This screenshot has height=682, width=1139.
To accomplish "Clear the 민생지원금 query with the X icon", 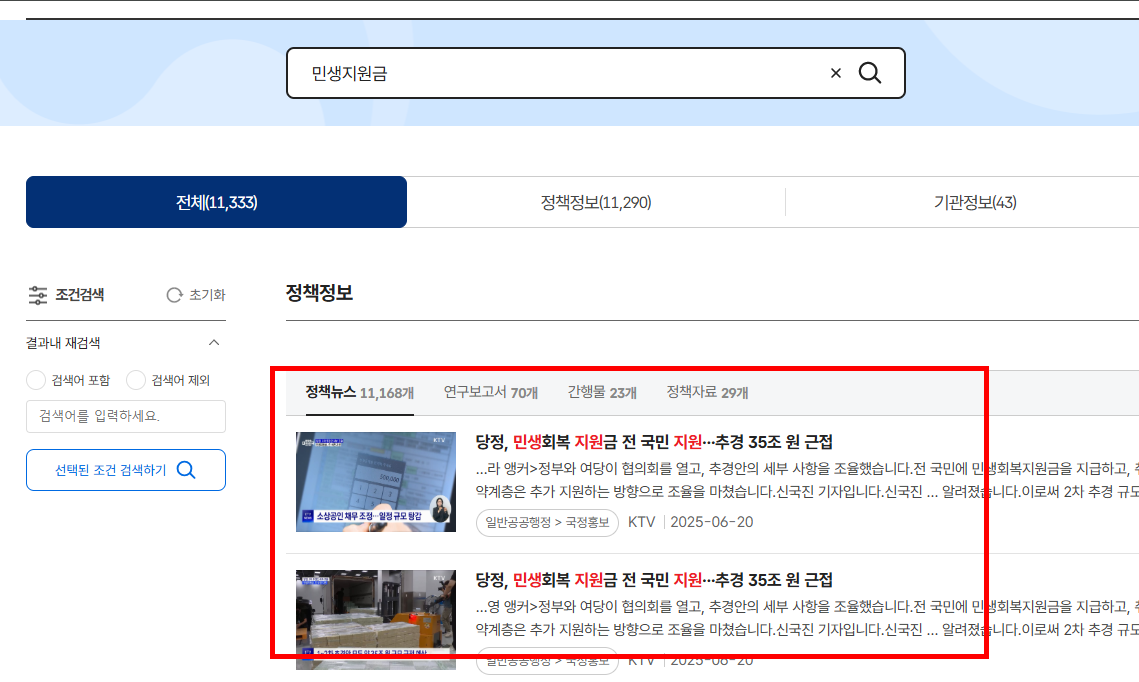I will point(836,72).
